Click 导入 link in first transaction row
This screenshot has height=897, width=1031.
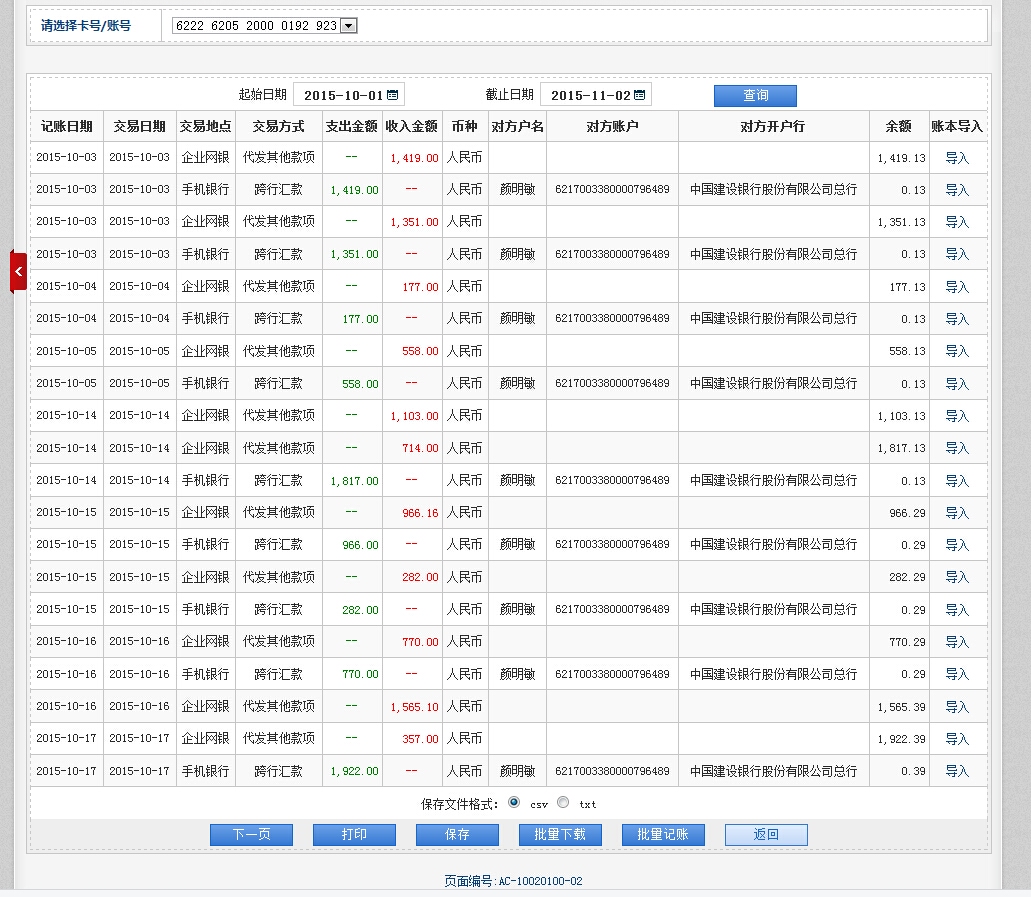click(x=957, y=158)
